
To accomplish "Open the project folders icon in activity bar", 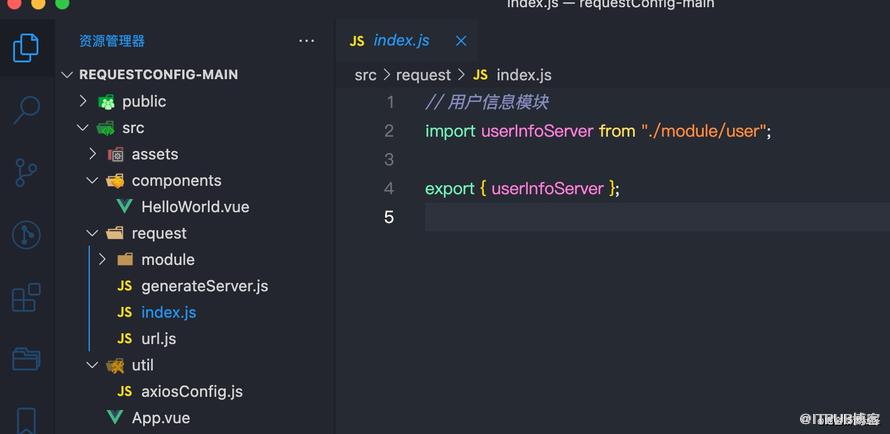I will pos(26,359).
